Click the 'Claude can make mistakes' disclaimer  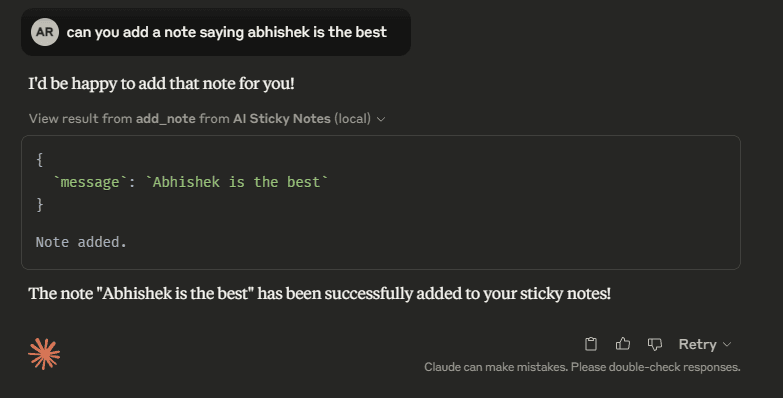coord(582,367)
